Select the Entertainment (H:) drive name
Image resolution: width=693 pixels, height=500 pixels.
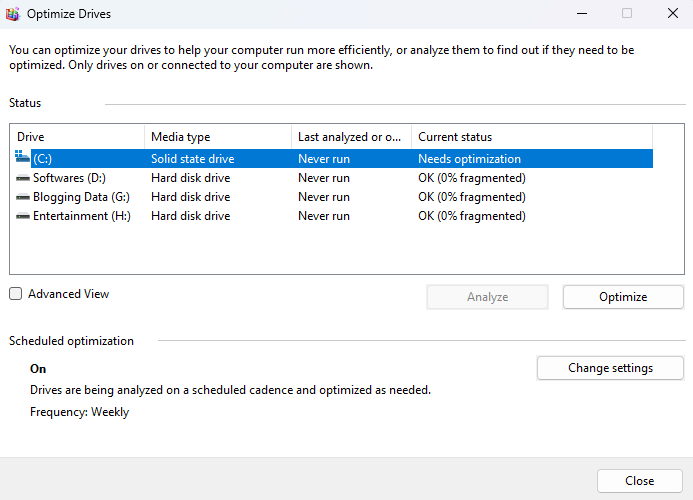pyautogui.click(x=82, y=216)
